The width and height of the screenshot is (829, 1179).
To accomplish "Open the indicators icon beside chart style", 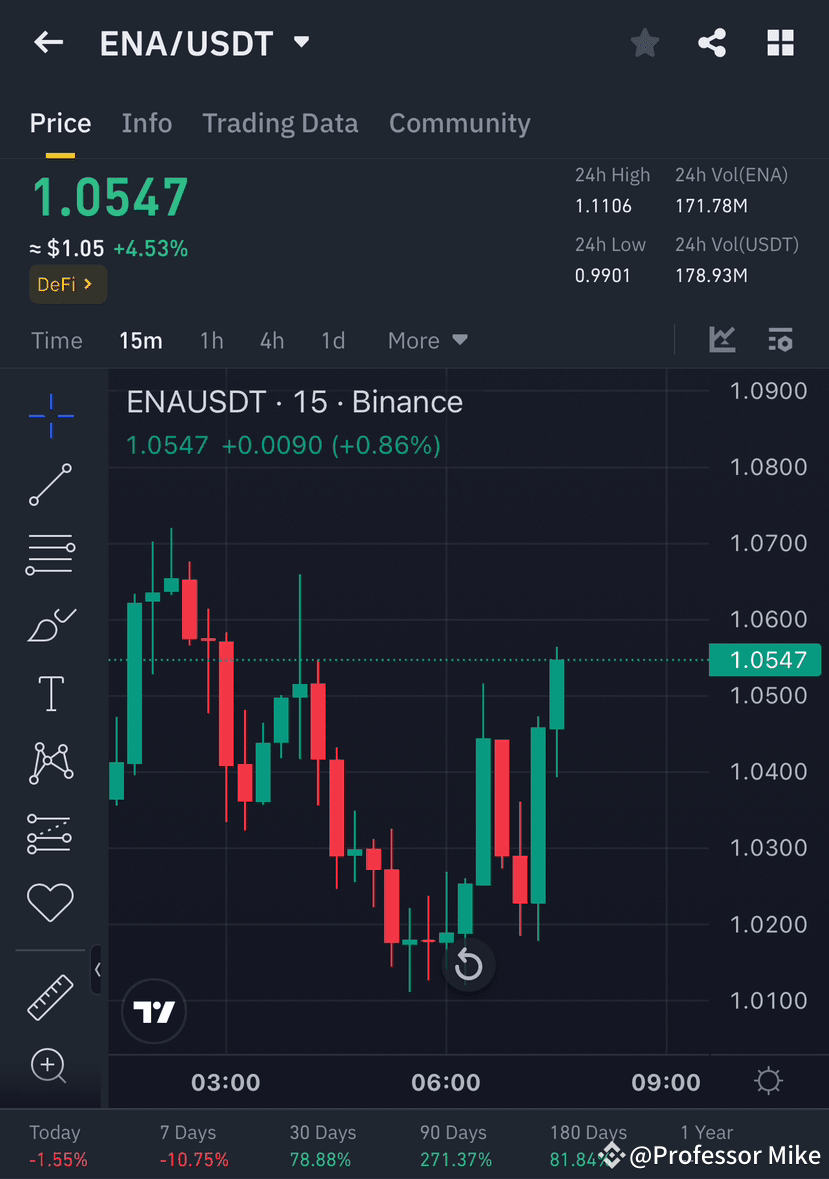I will 780,340.
